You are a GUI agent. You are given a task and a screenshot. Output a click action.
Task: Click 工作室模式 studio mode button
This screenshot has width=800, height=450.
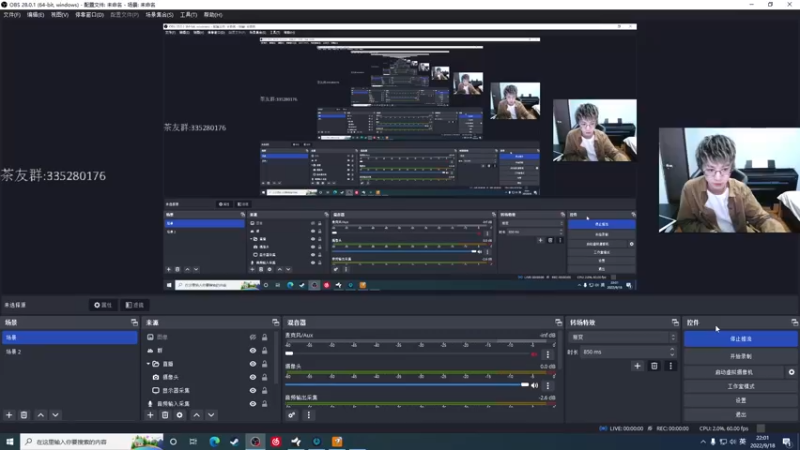[x=740, y=386]
